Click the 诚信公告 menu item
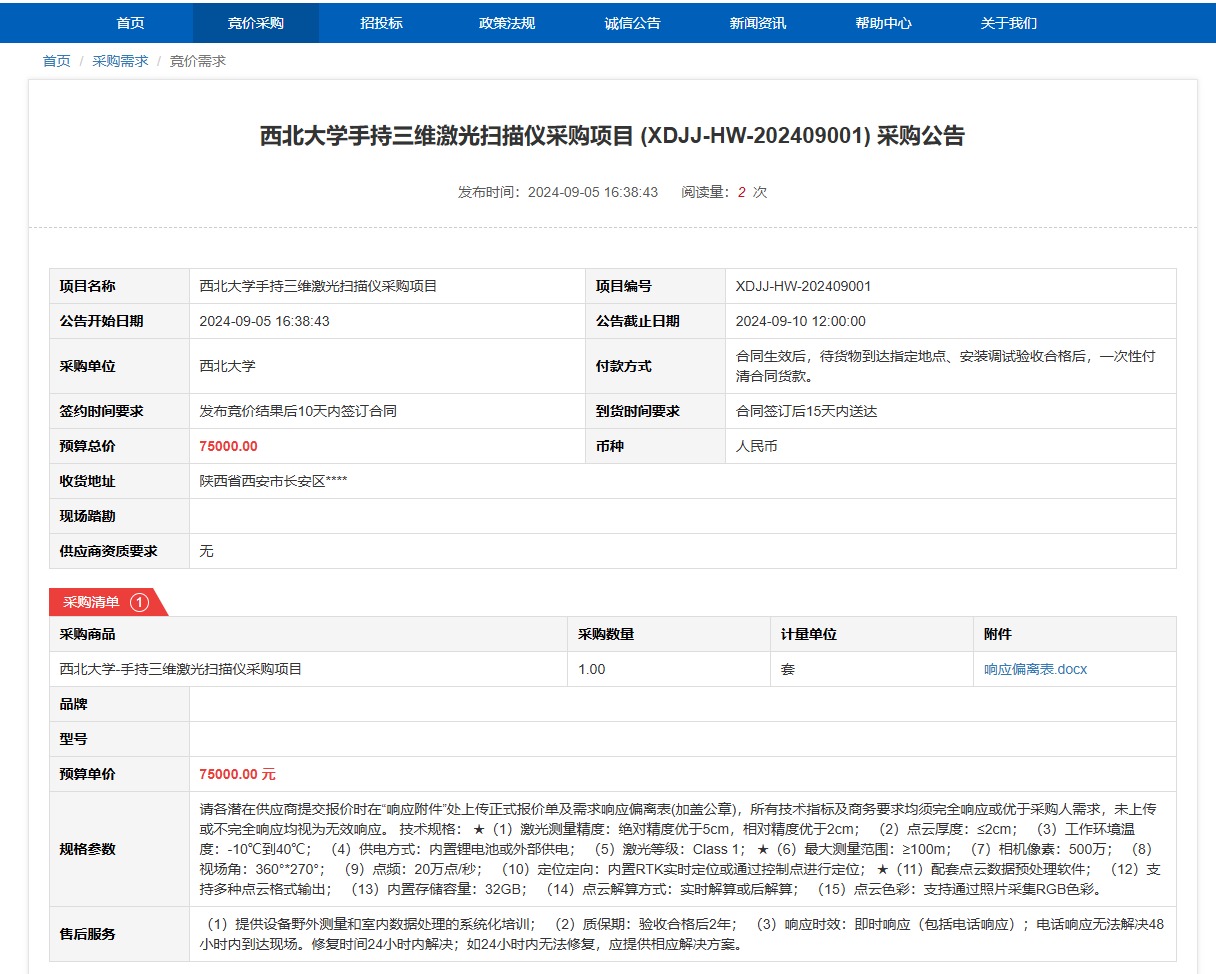Image resolution: width=1216 pixels, height=974 pixels. (632, 23)
